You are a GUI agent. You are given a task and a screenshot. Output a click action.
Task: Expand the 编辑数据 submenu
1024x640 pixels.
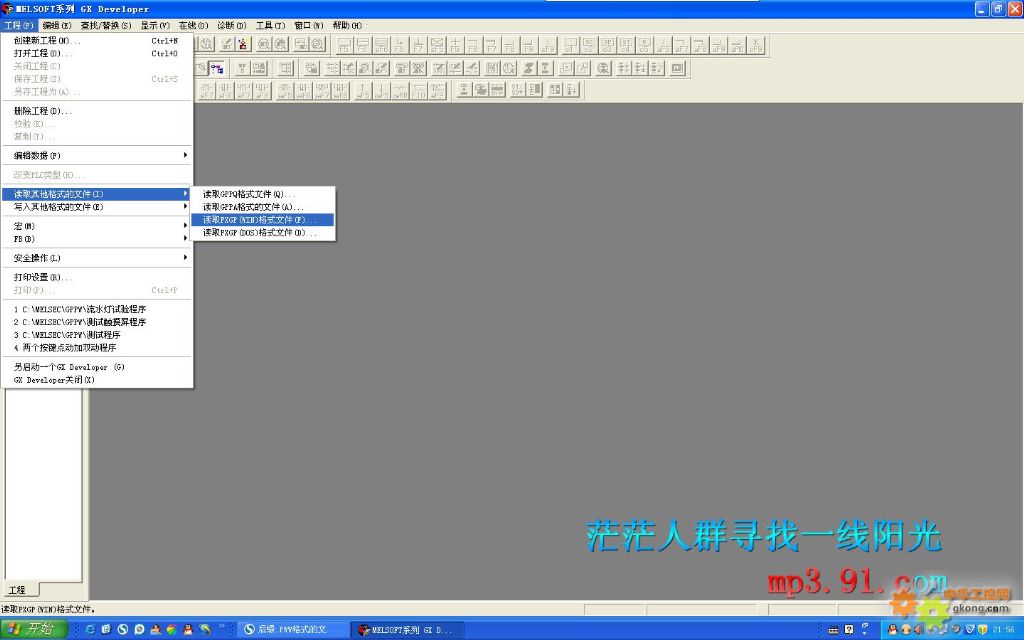point(97,155)
